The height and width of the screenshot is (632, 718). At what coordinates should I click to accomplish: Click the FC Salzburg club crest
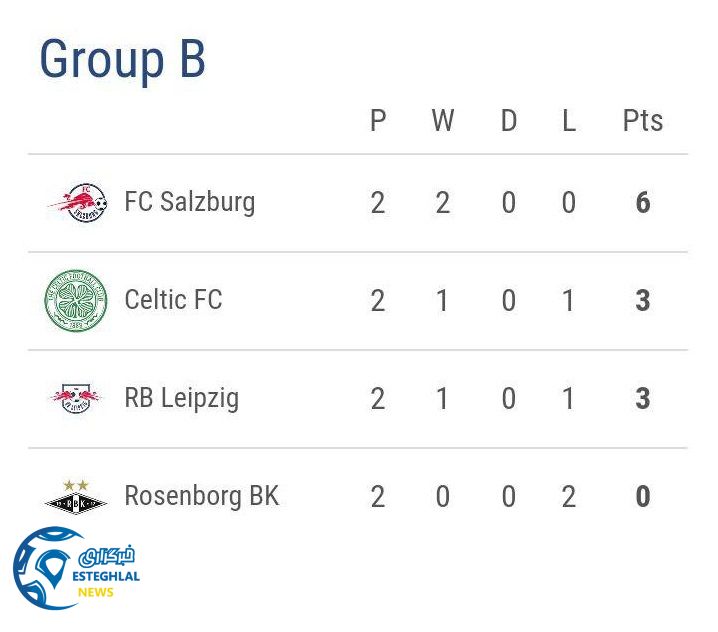pos(77,203)
